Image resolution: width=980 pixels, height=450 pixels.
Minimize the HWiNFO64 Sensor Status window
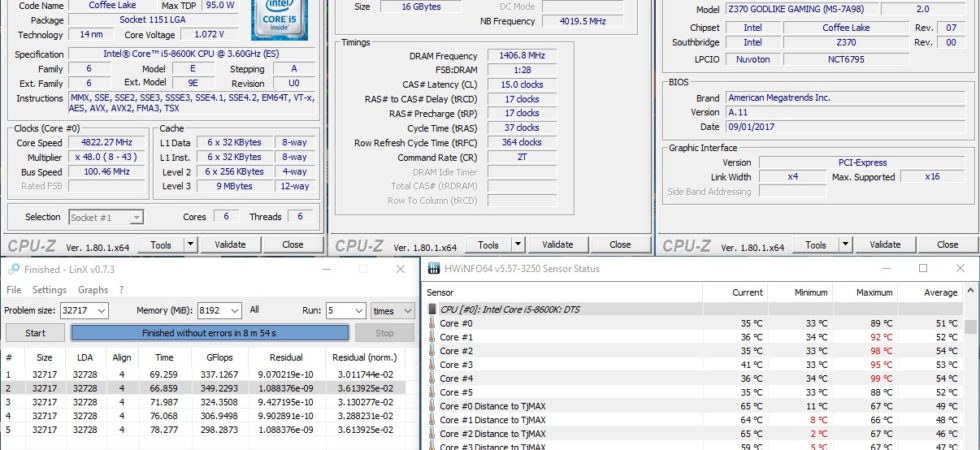pos(886,268)
